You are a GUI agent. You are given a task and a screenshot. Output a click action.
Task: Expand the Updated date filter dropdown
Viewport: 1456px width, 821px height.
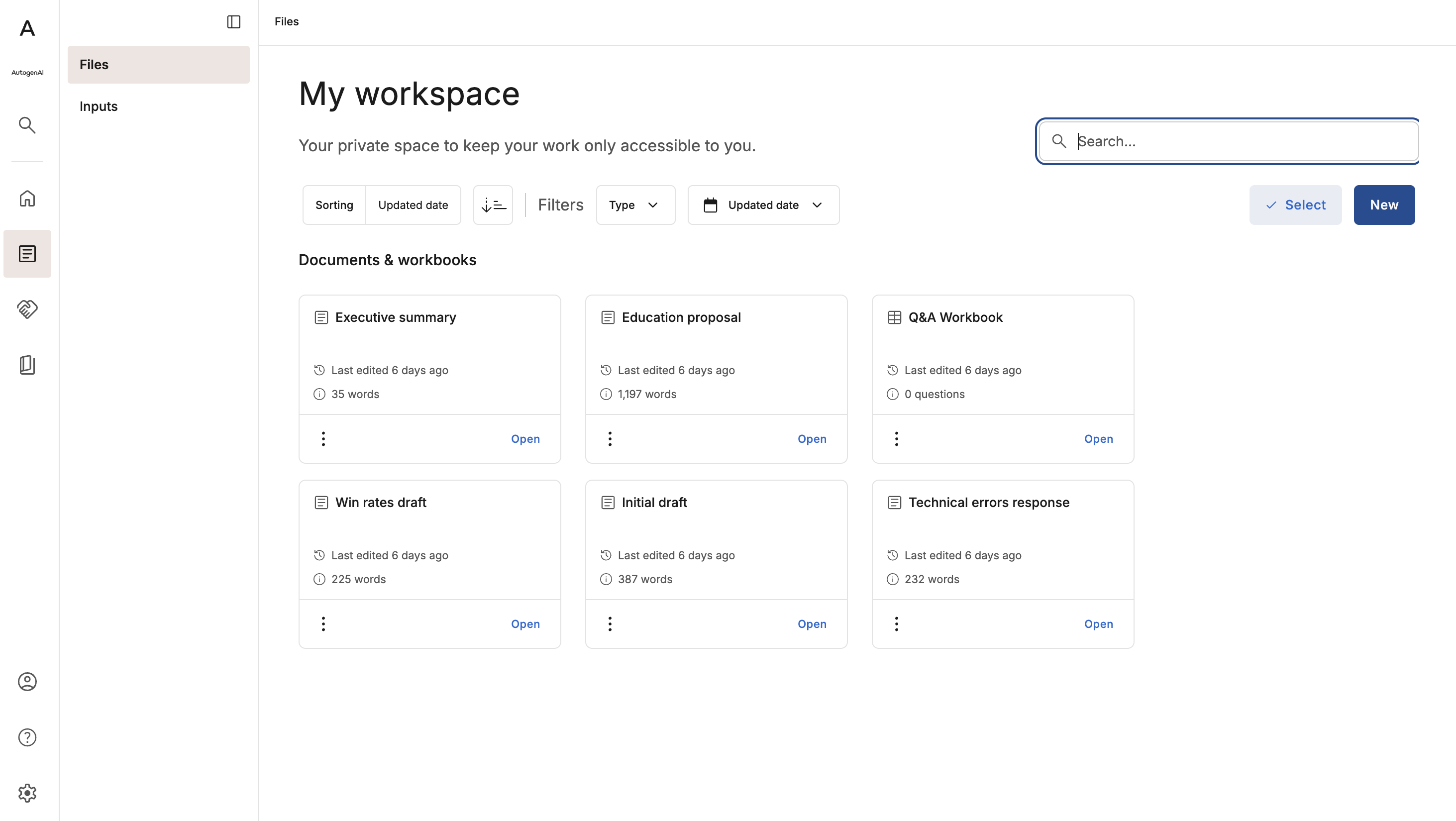point(763,205)
